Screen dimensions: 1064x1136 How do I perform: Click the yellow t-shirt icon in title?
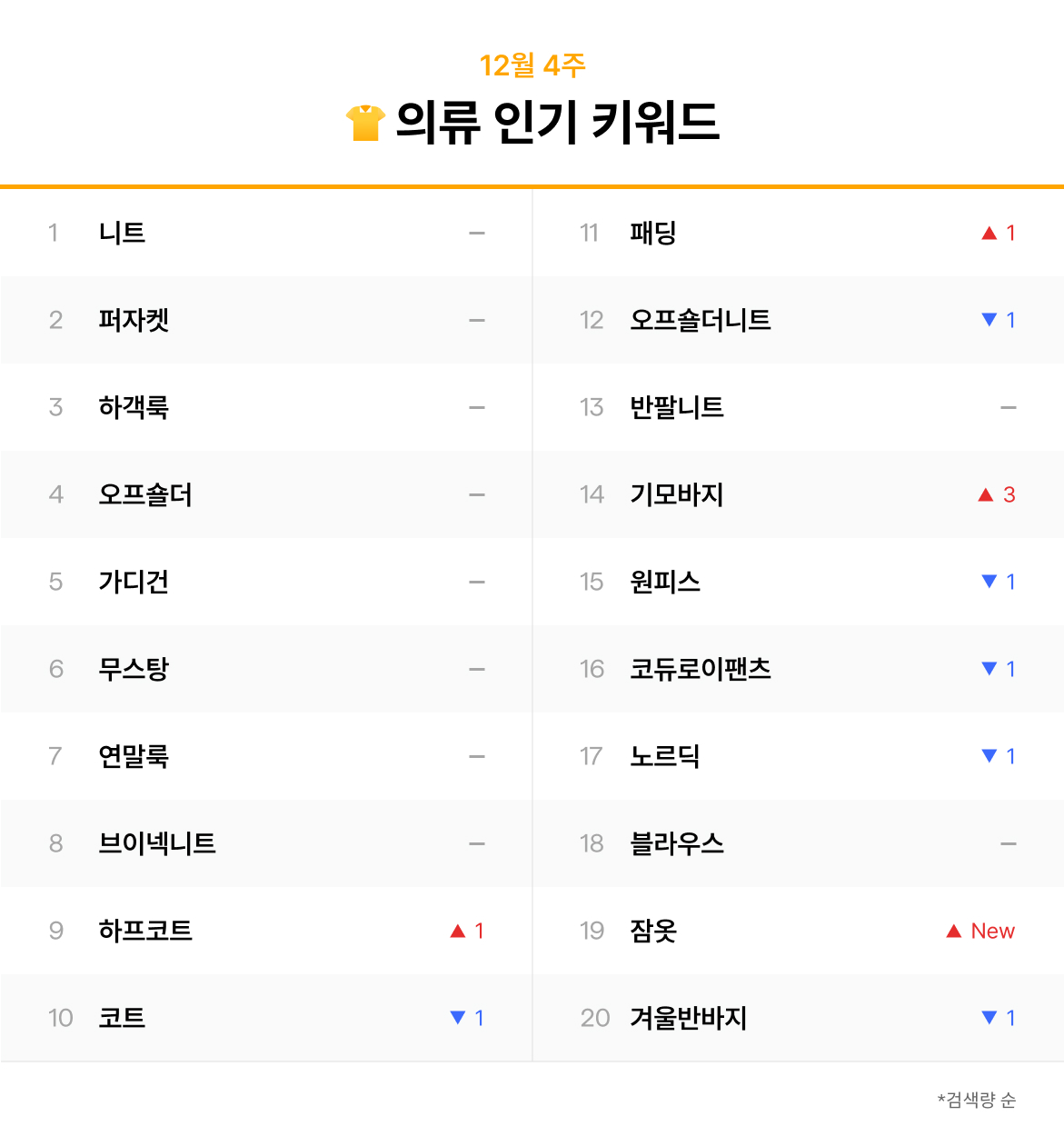[x=365, y=124]
